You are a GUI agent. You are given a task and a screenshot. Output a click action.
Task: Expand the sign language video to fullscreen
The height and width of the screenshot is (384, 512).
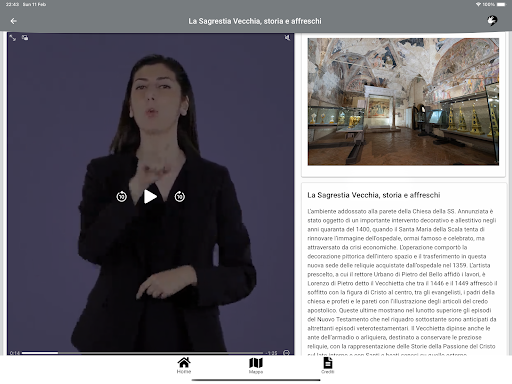[13, 38]
